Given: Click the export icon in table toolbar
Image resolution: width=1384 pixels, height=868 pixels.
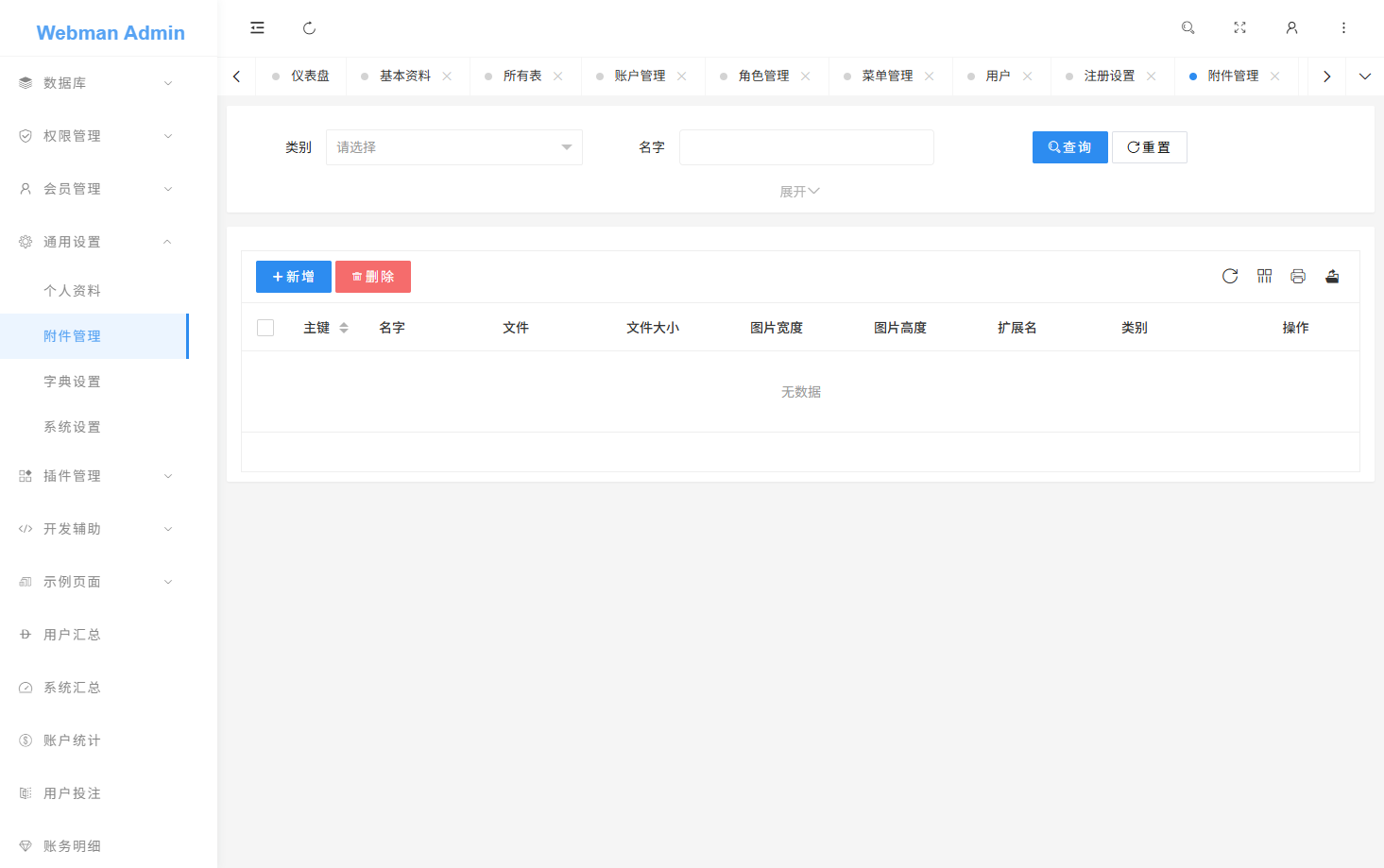Looking at the screenshot, I should pyautogui.click(x=1332, y=276).
